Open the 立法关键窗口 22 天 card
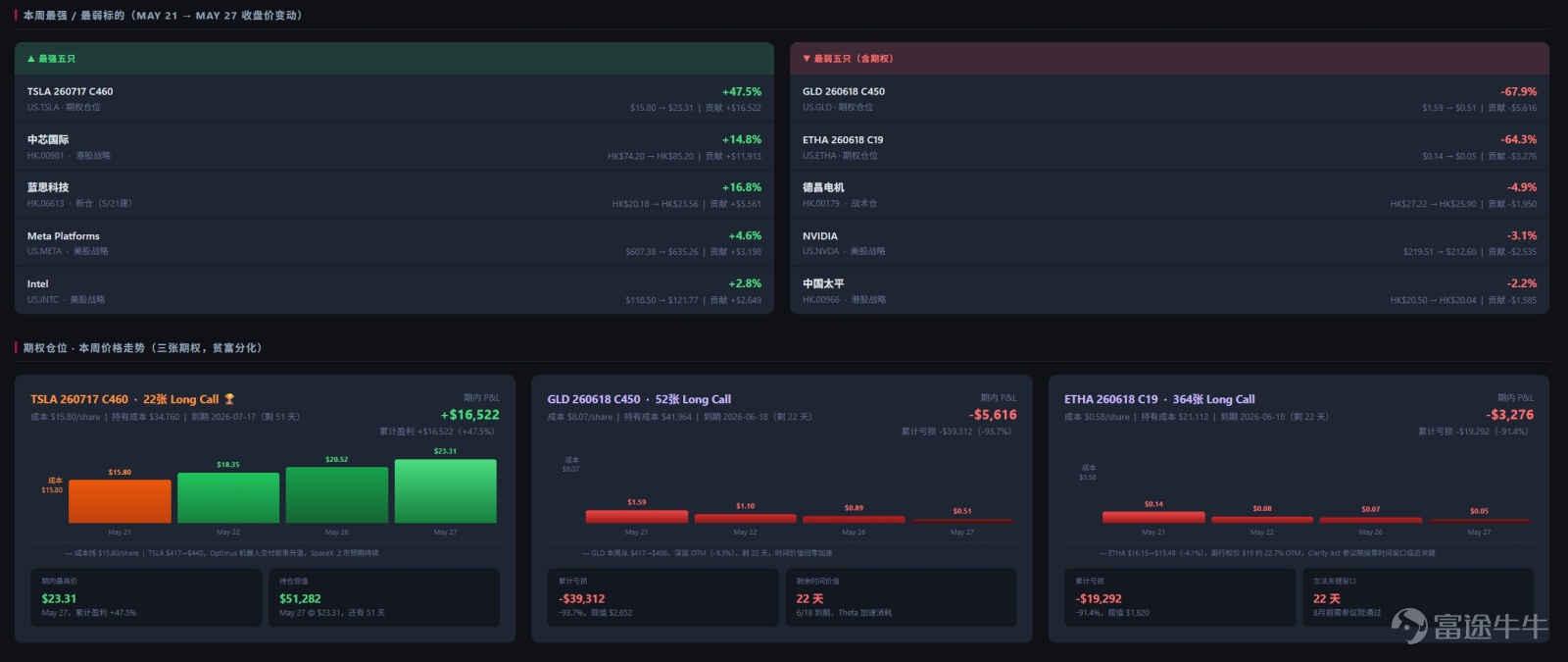This screenshot has width=1568, height=662. coord(1418,597)
